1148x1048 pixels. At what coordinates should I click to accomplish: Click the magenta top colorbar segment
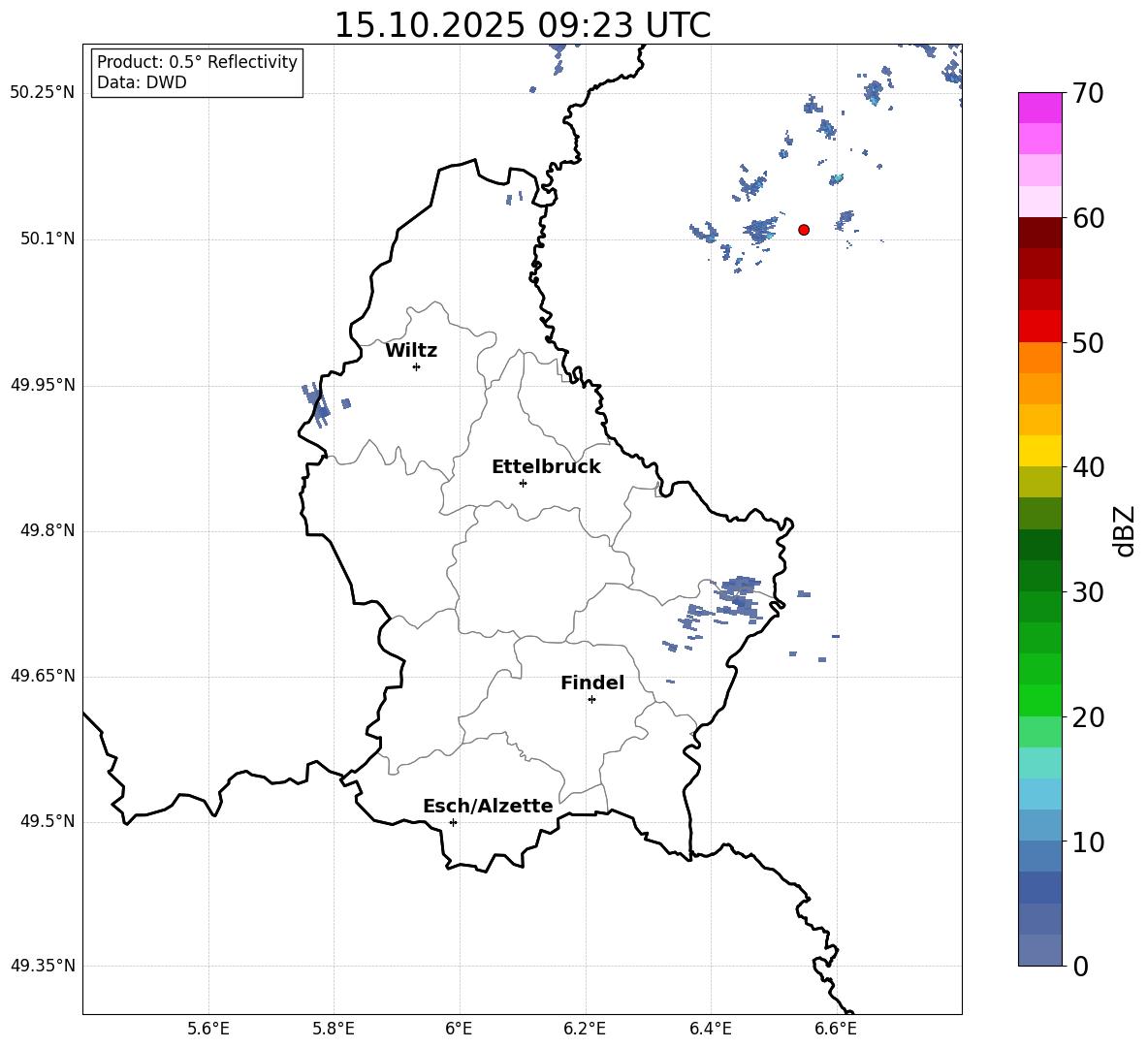(1039, 108)
